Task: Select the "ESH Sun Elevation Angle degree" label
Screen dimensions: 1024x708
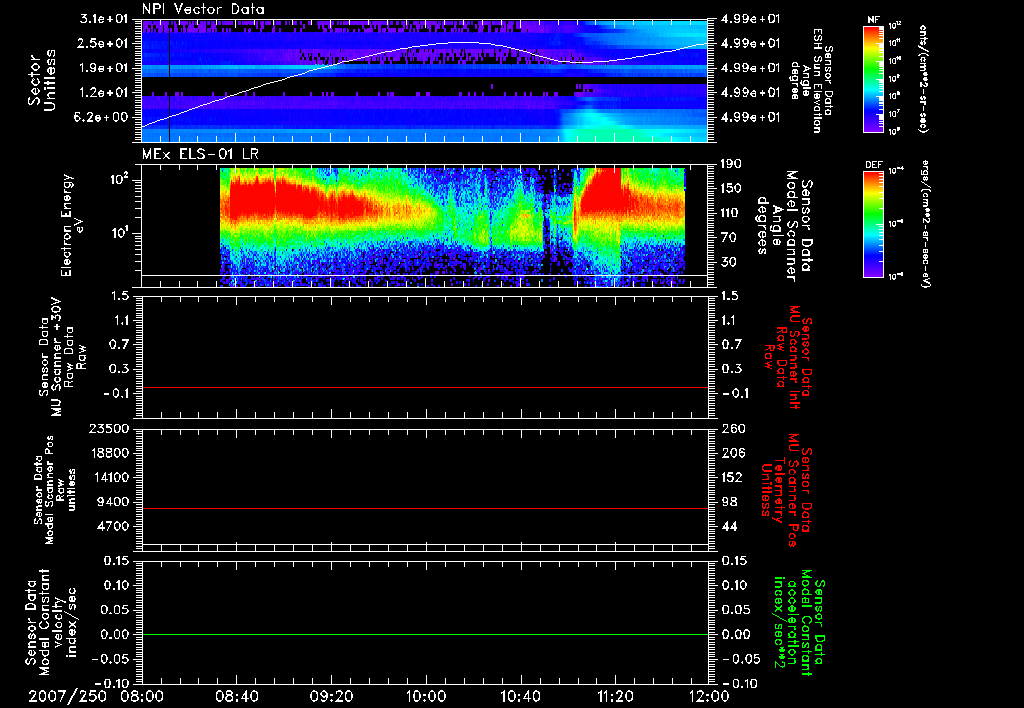Action: click(x=814, y=80)
